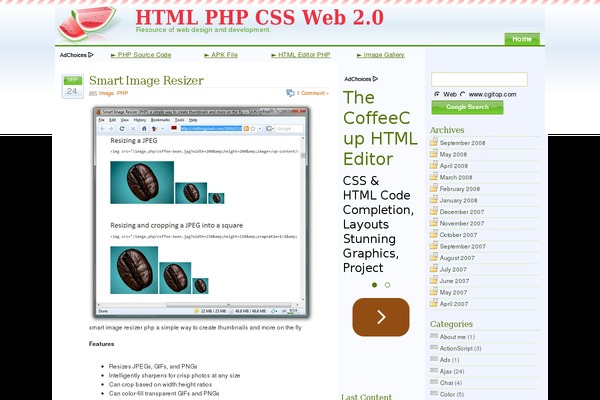The height and width of the screenshot is (400, 600).
Task: Click the CSS & HTML Code Completion ad text
Action: tap(378, 224)
